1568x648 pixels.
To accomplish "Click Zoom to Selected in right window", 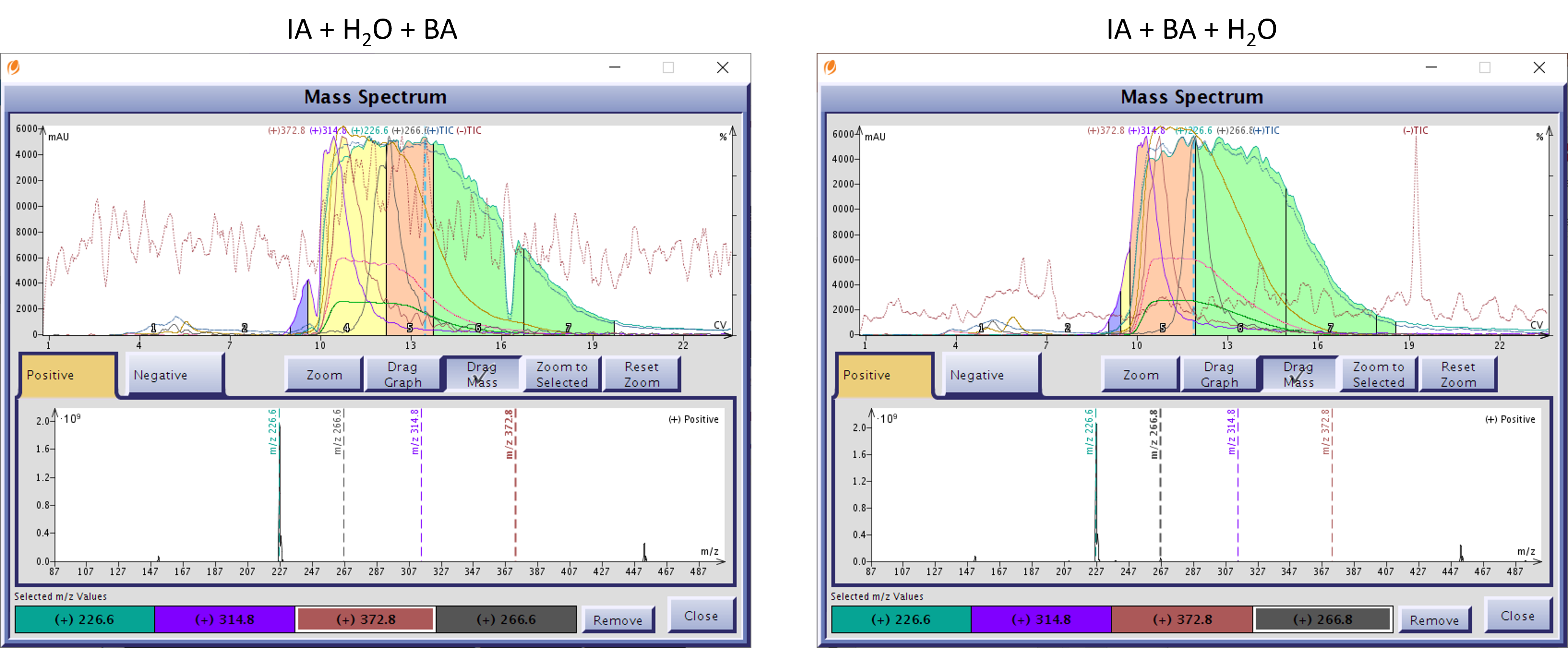I will pos(1379,375).
